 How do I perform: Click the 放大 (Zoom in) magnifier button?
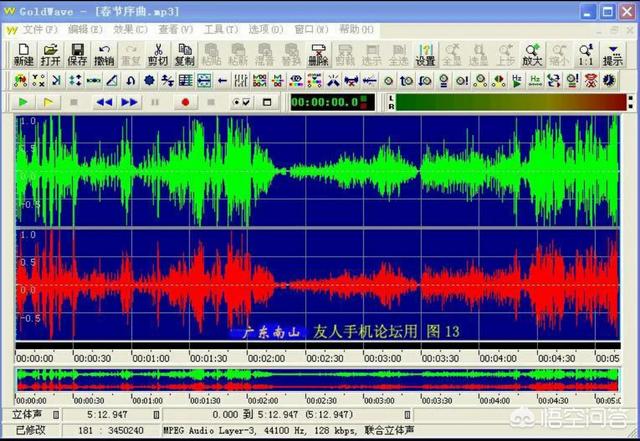(532, 55)
